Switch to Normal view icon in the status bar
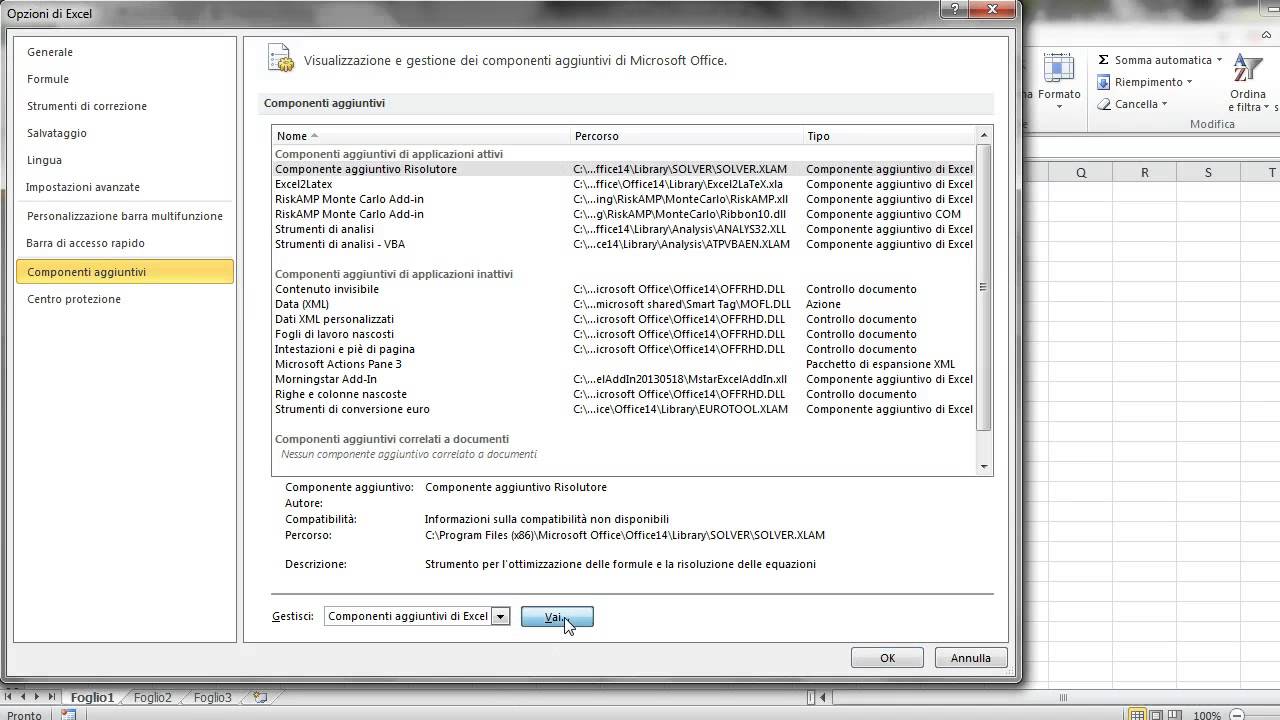Screen dimensions: 1280x720 1137,715
